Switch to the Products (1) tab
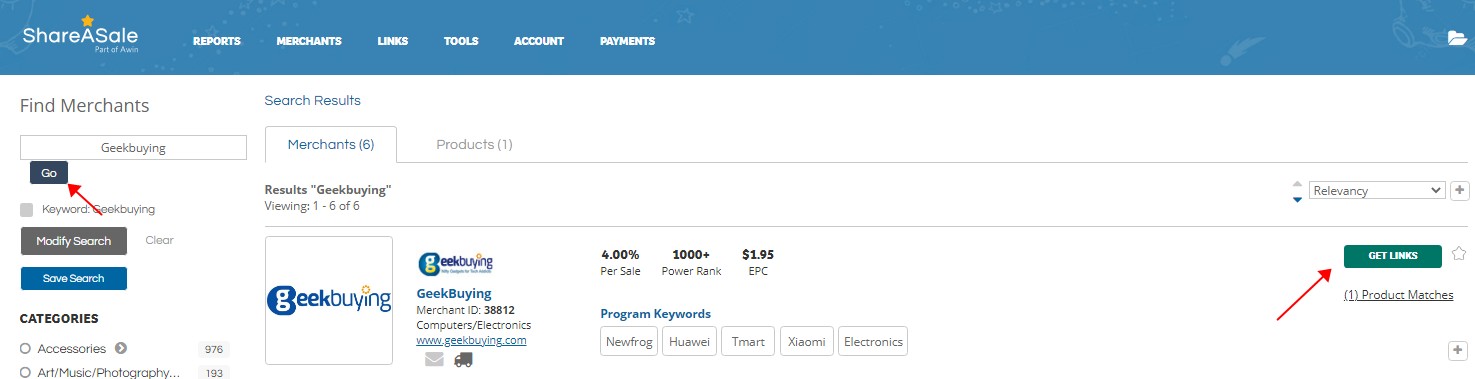The width and height of the screenshot is (1475, 379). tap(474, 144)
